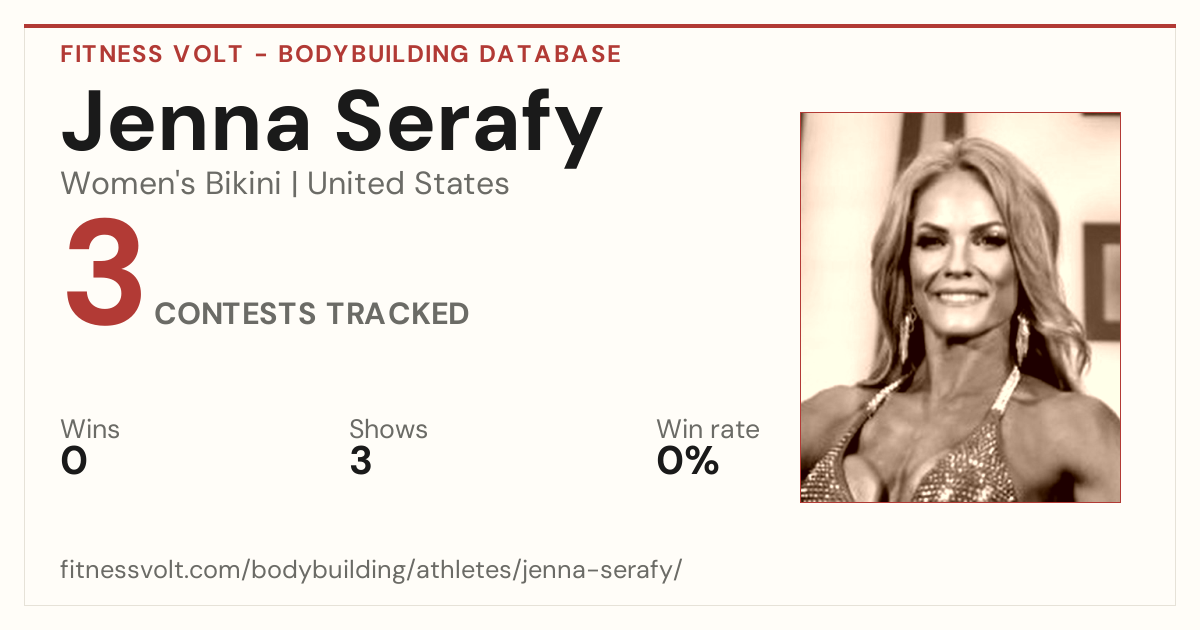Click the 0% win rate value

(688, 461)
